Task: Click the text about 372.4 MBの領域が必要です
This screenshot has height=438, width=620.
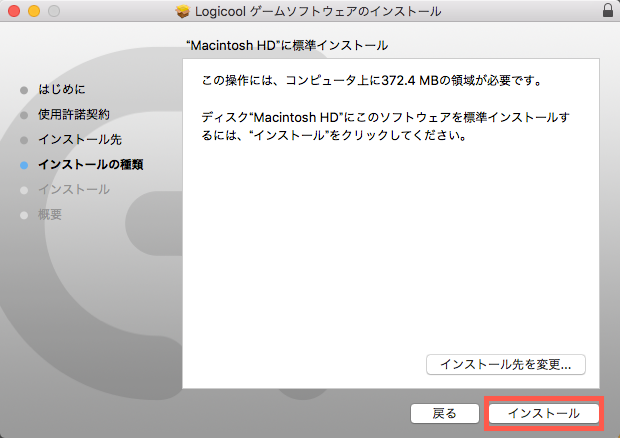Action: [372, 81]
